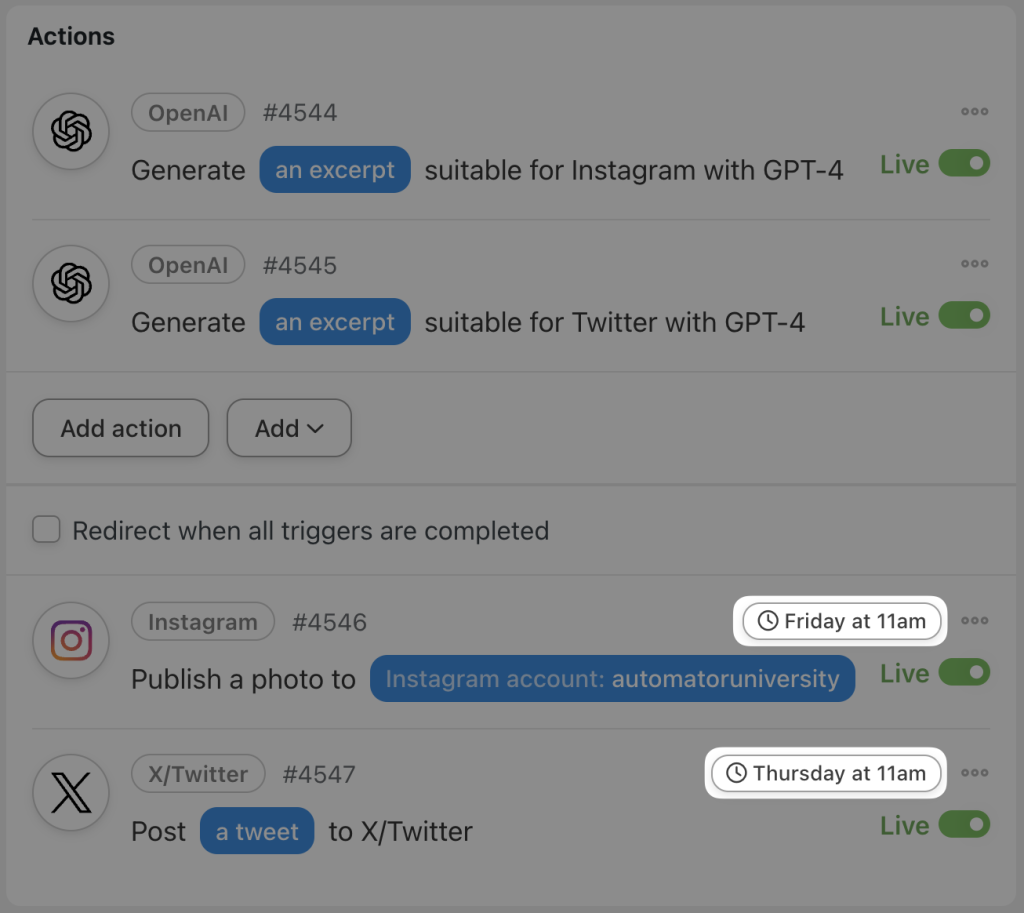The width and height of the screenshot is (1024, 913).
Task: Open the options menu for action #4544
Action: (x=974, y=112)
